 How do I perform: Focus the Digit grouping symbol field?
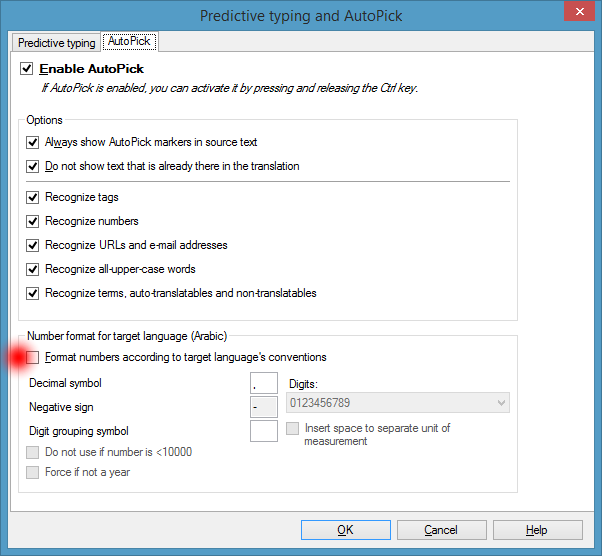(263, 431)
